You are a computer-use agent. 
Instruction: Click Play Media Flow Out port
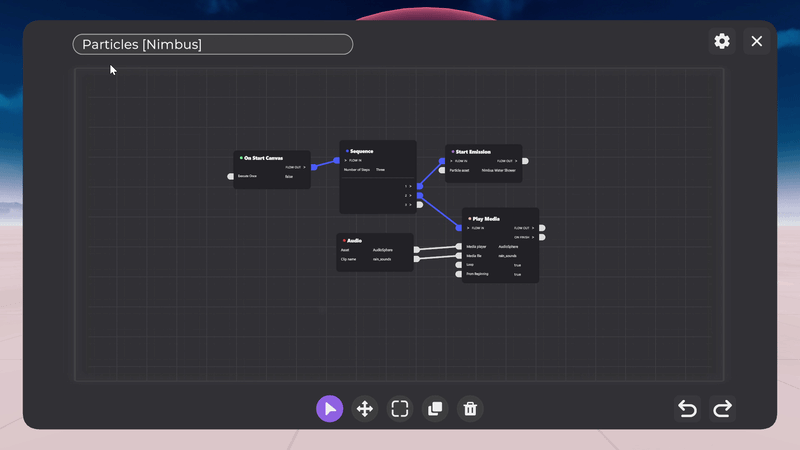[x=542, y=228]
